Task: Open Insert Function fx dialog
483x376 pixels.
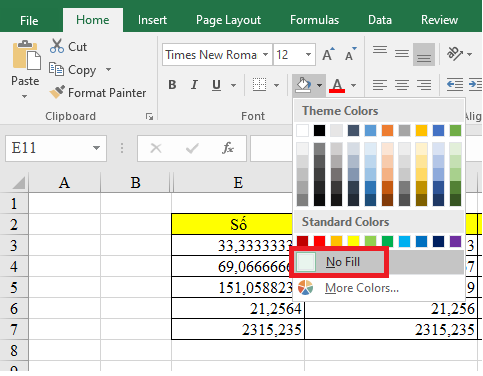Action: [228, 148]
